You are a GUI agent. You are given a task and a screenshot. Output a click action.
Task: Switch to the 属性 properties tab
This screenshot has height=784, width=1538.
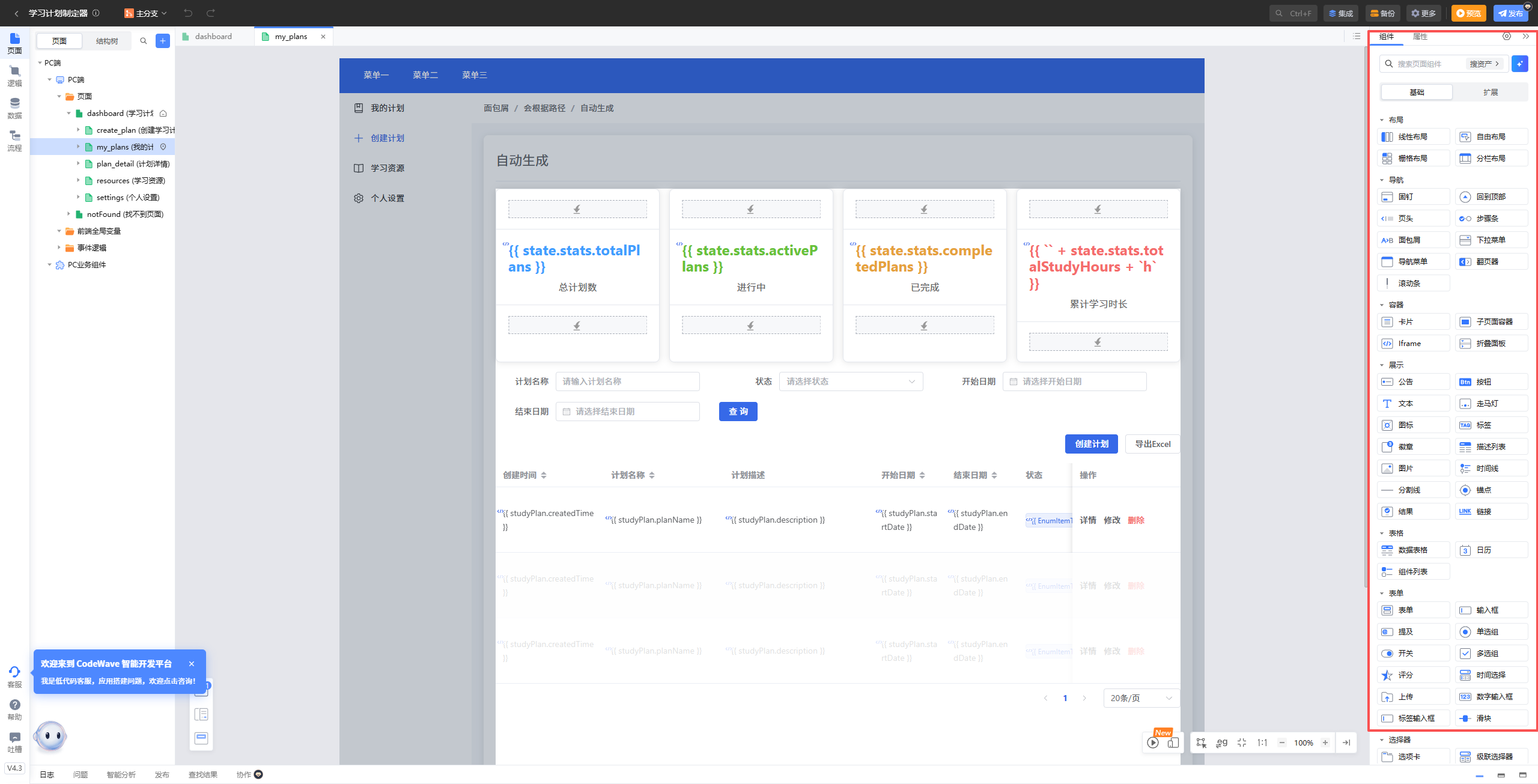point(1420,37)
